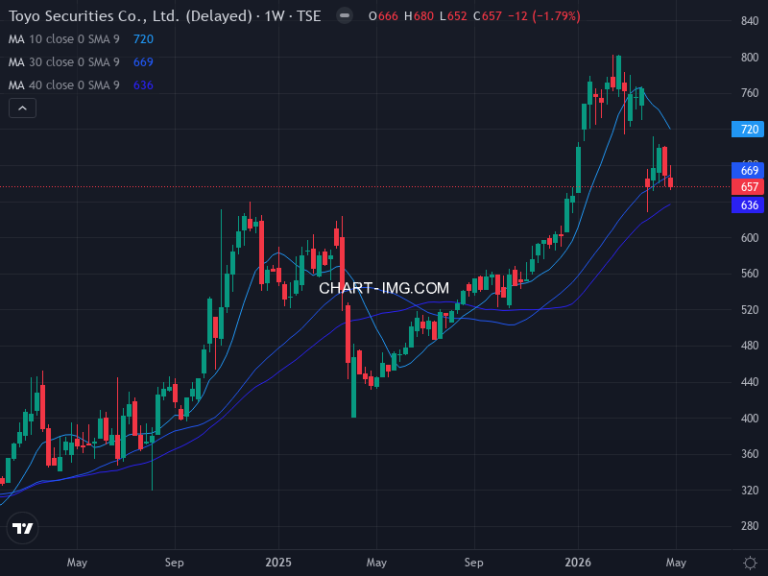The height and width of the screenshot is (576, 768).
Task: Click the 600 price axis value
Action: 750,238
